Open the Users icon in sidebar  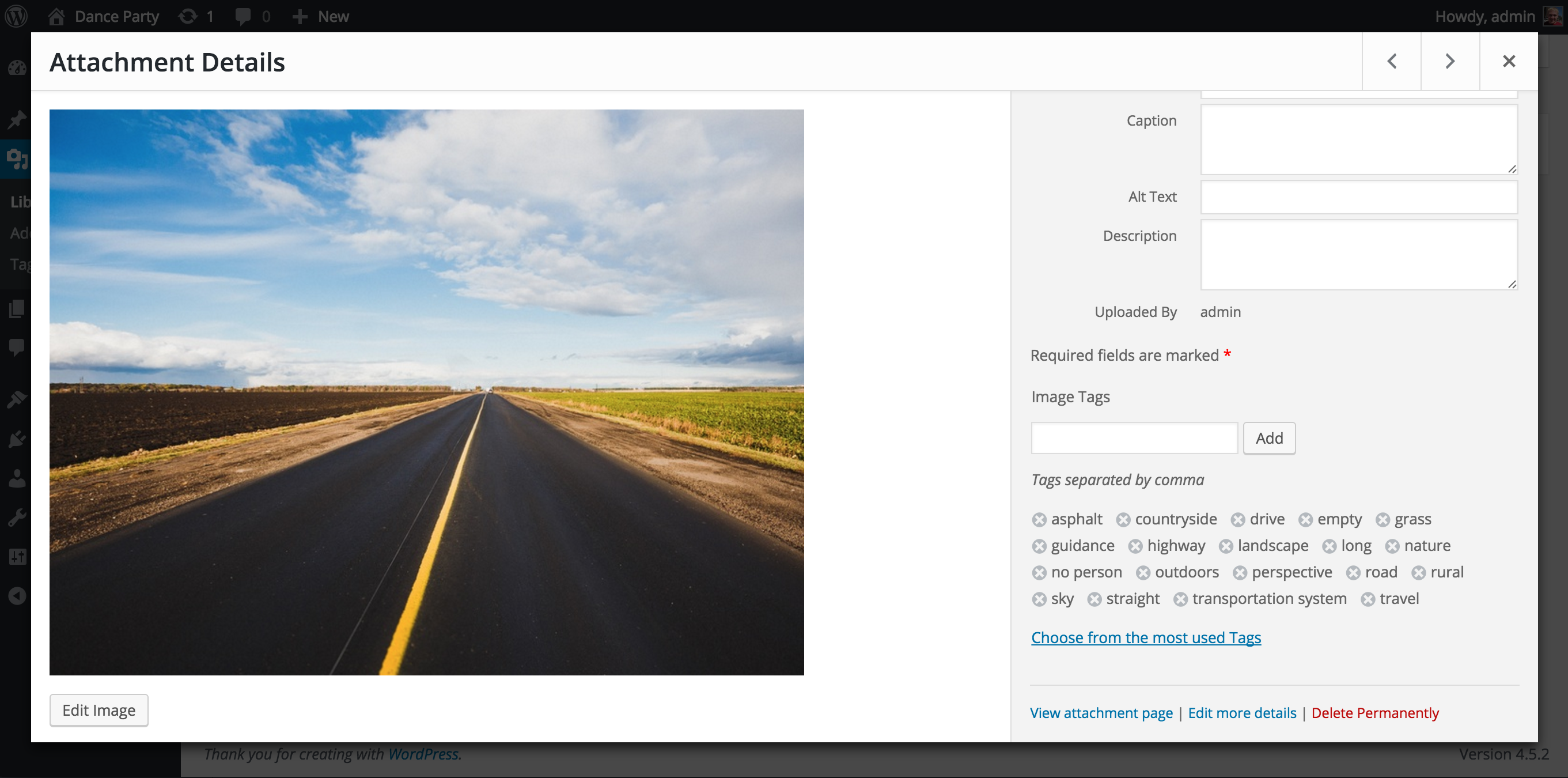(x=17, y=478)
